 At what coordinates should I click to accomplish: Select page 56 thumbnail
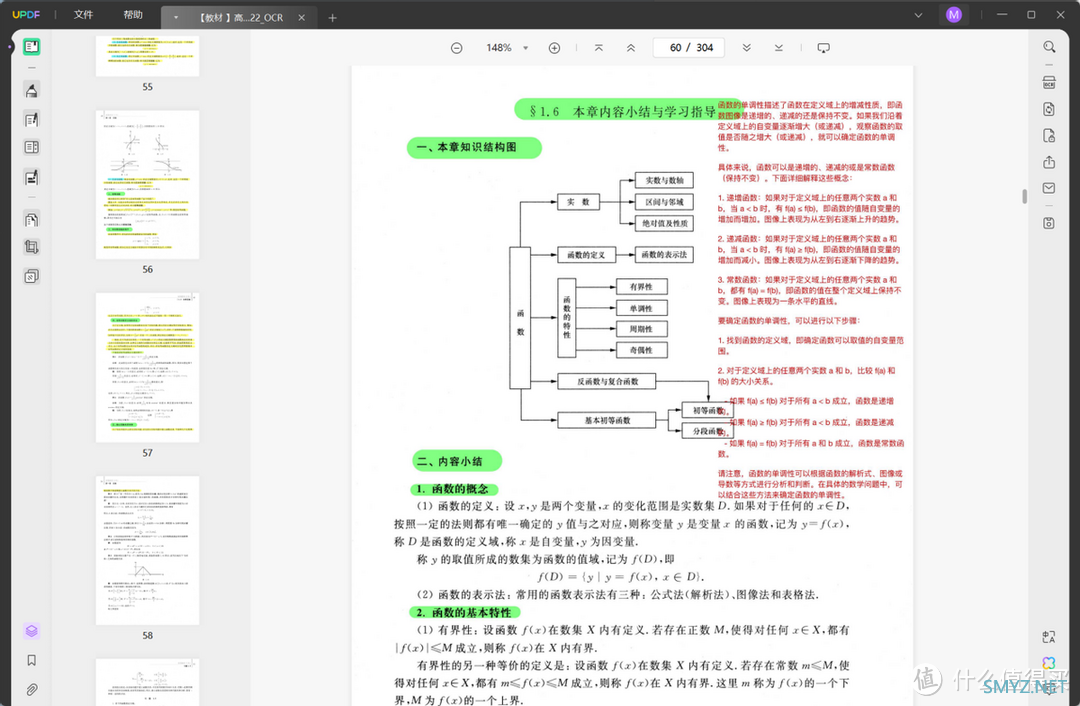coord(147,185)
